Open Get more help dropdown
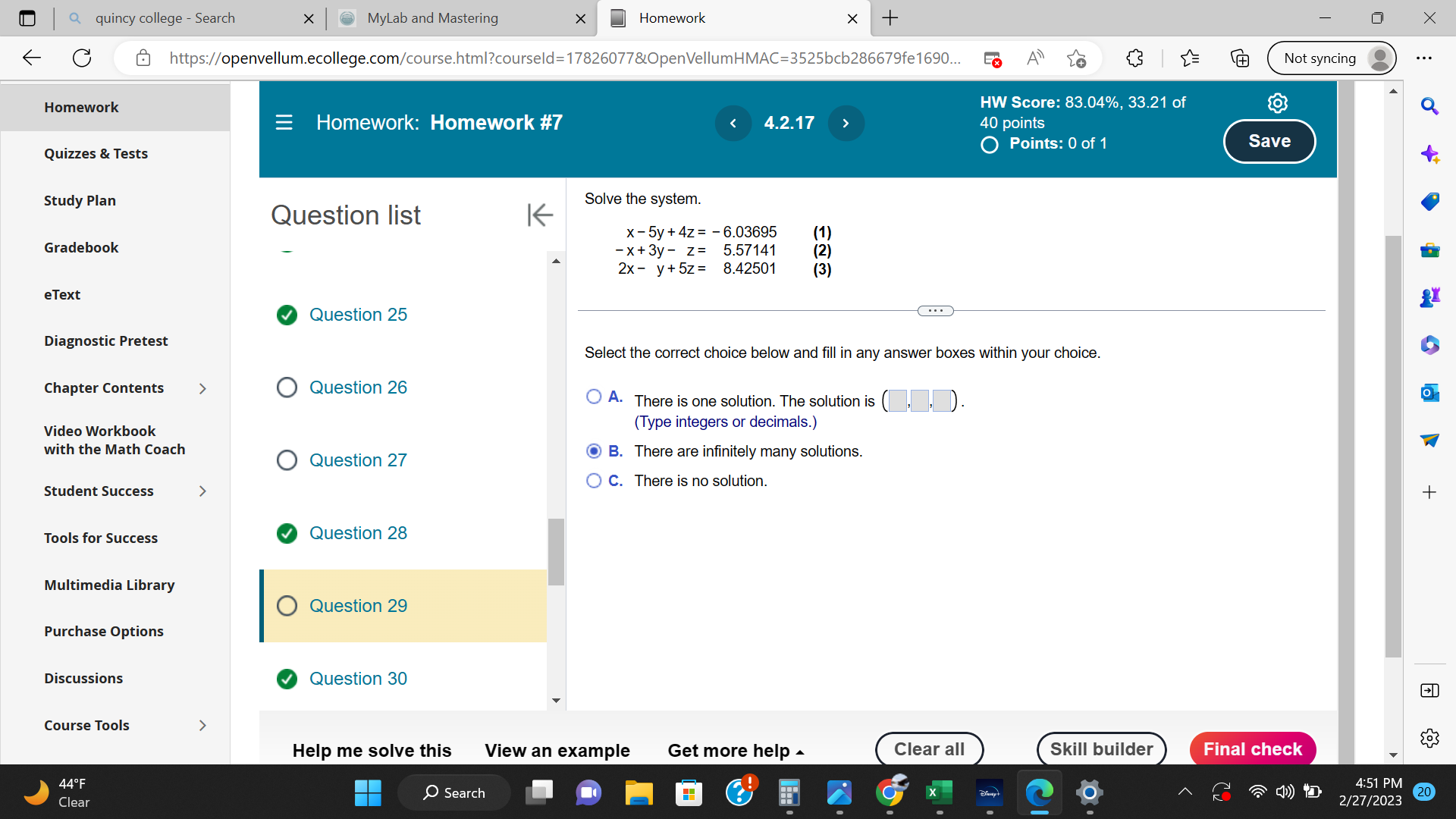 pos(736,750)
